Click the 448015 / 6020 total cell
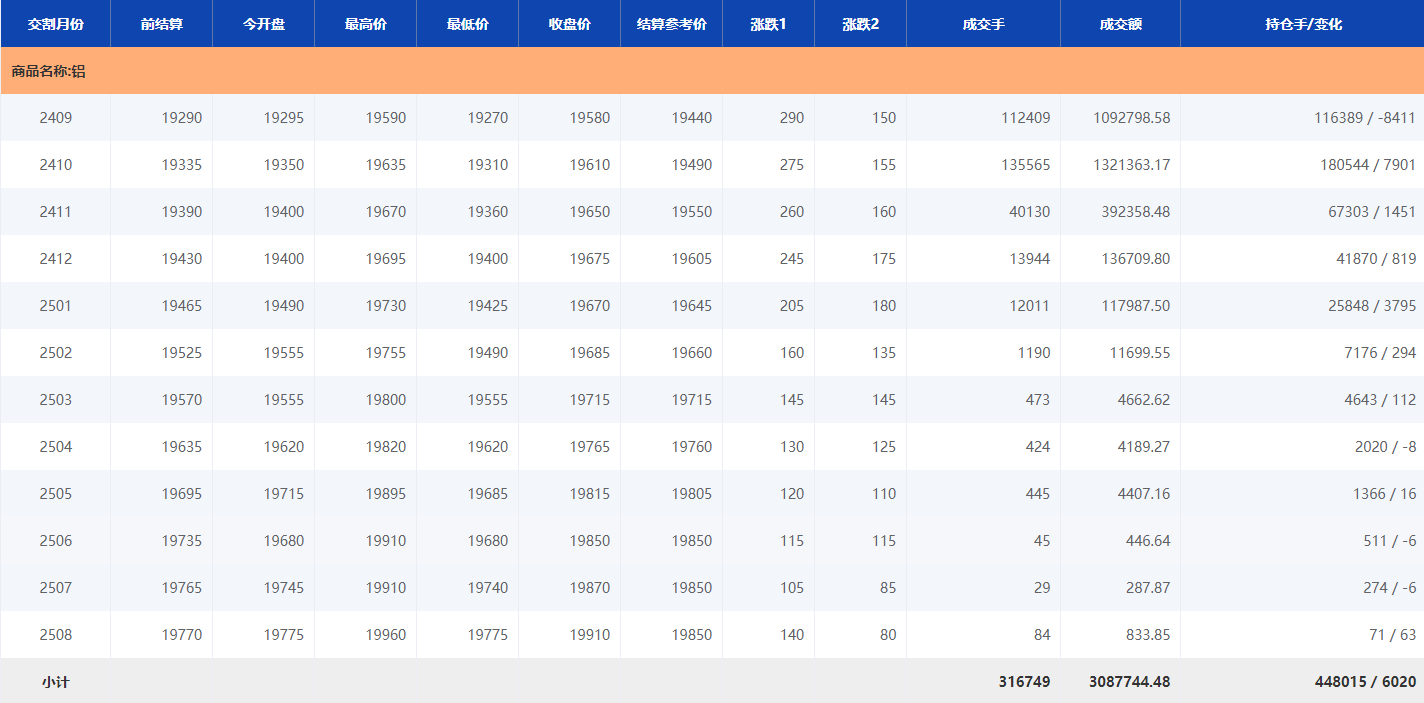The height and width of the screenshot is (703, 1424). point(1365,682)
